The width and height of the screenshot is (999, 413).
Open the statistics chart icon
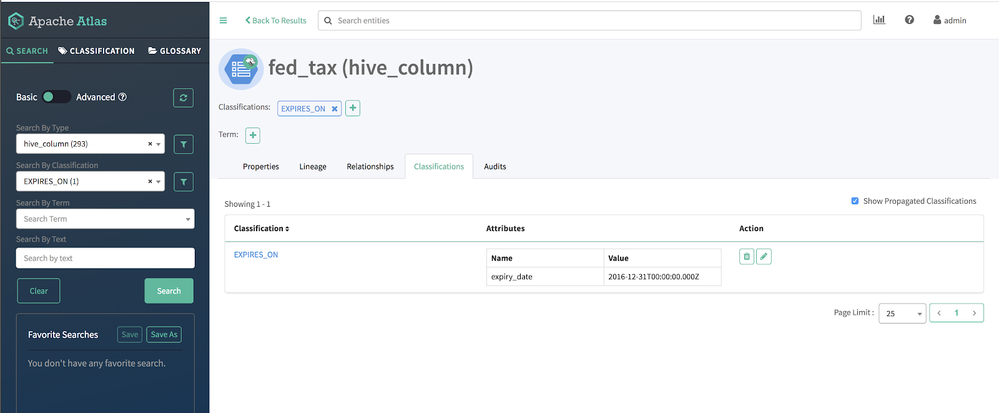click(879, 20)
